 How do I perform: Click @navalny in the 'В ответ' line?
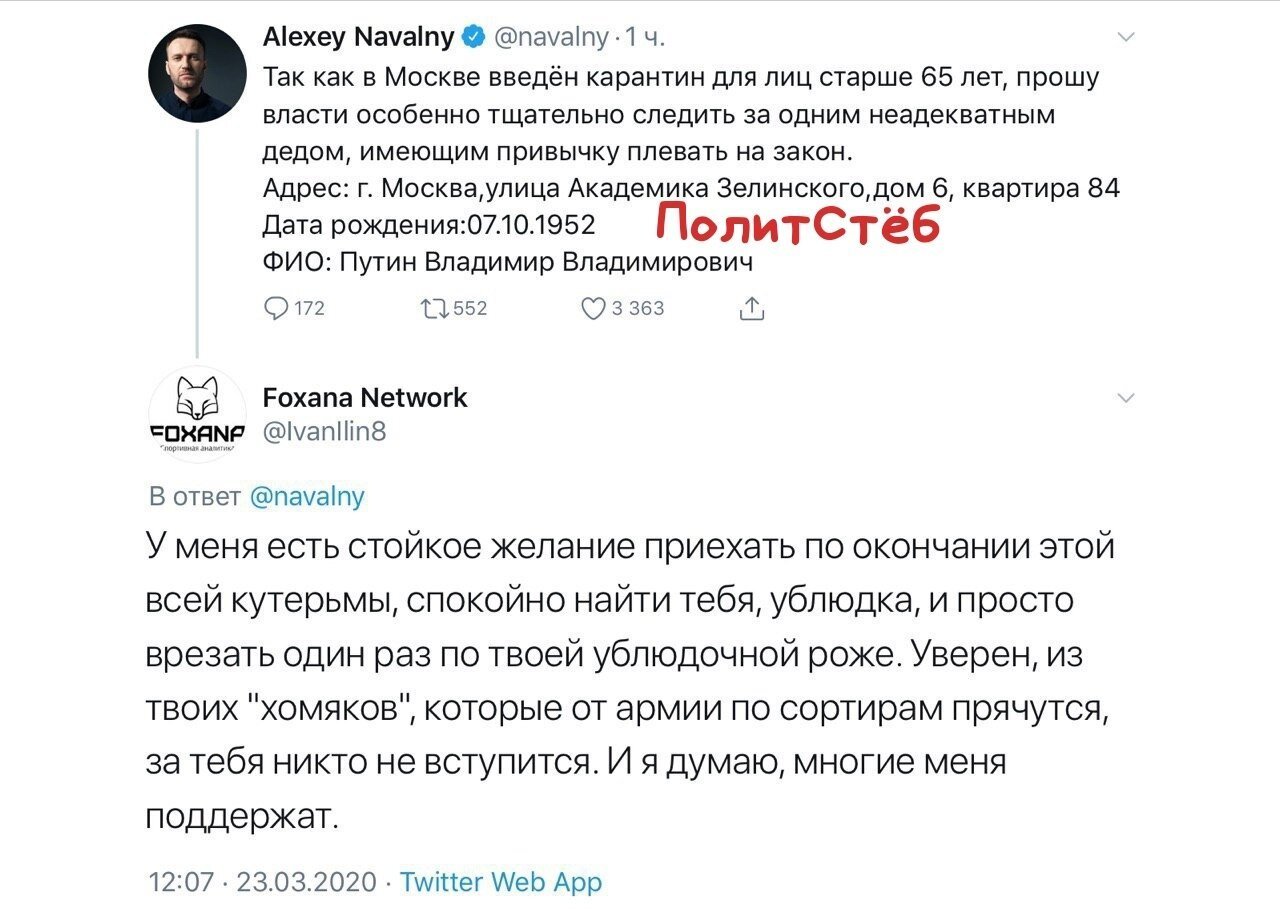point(306,496)
